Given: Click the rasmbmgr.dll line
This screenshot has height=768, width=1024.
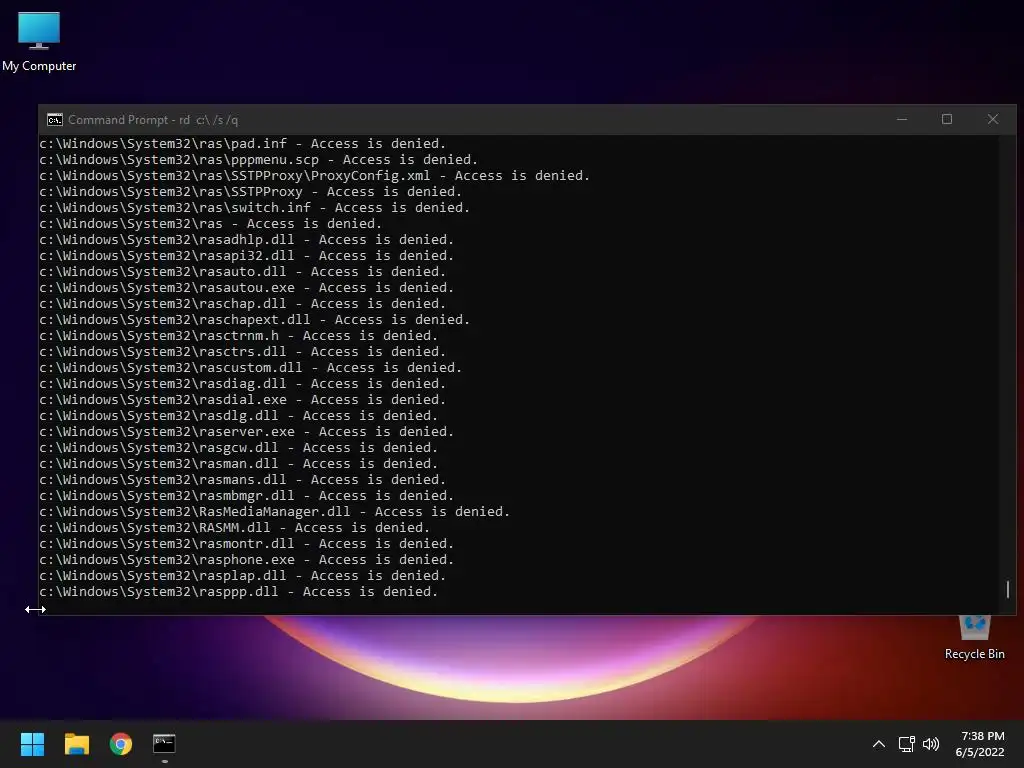Looking at the screenshot, I should (246, 496).
